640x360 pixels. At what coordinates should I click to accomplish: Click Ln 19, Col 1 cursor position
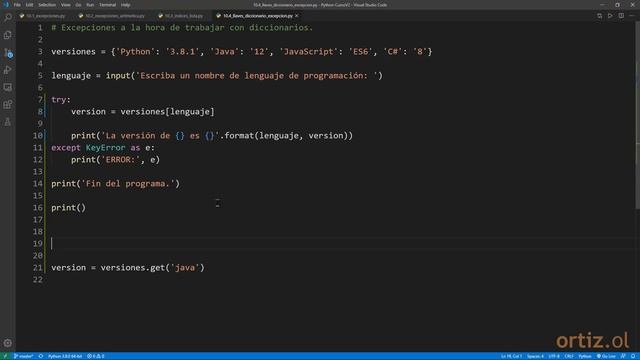[x=511, y=356]
